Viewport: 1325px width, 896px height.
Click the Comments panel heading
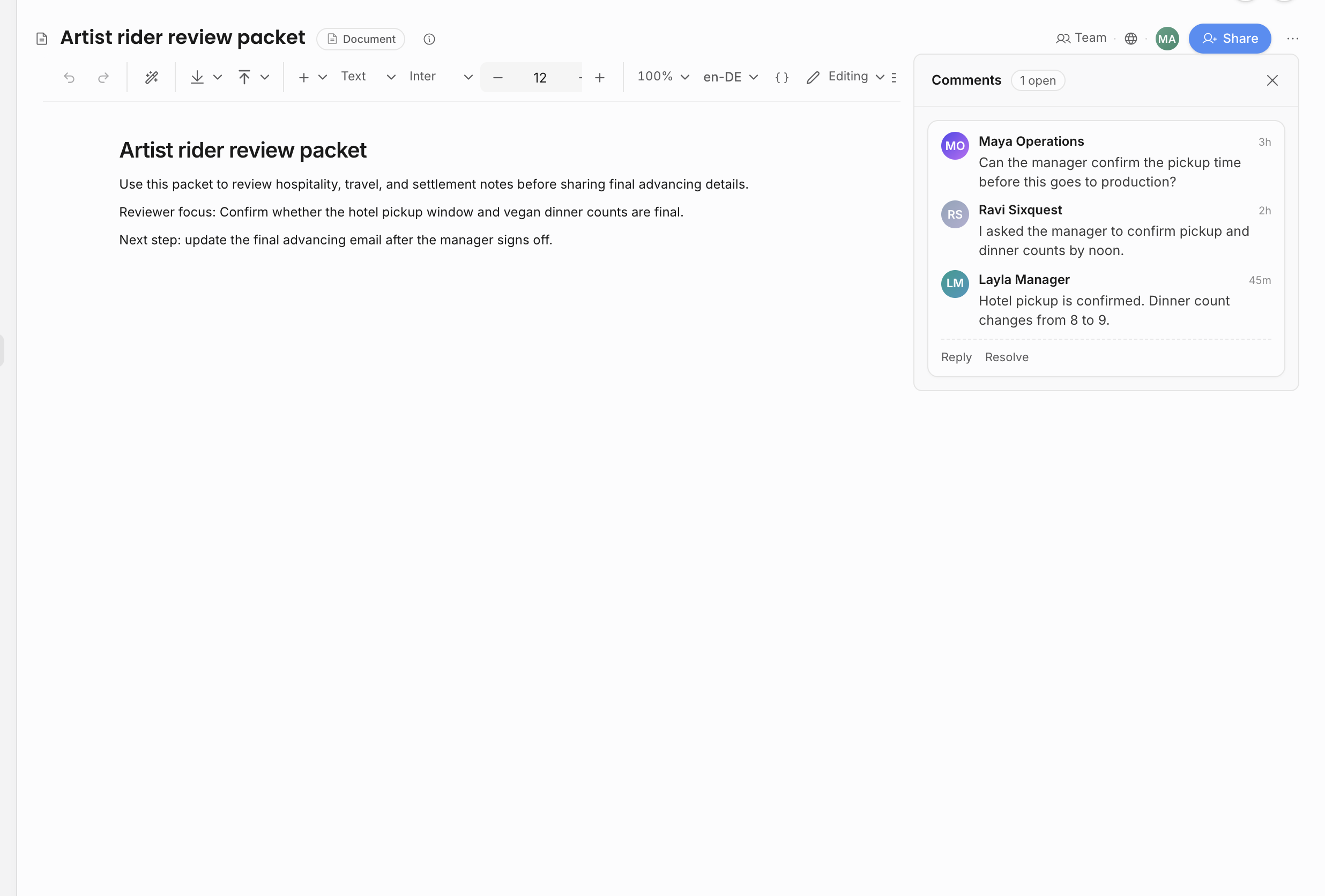[x=966, y=80]
